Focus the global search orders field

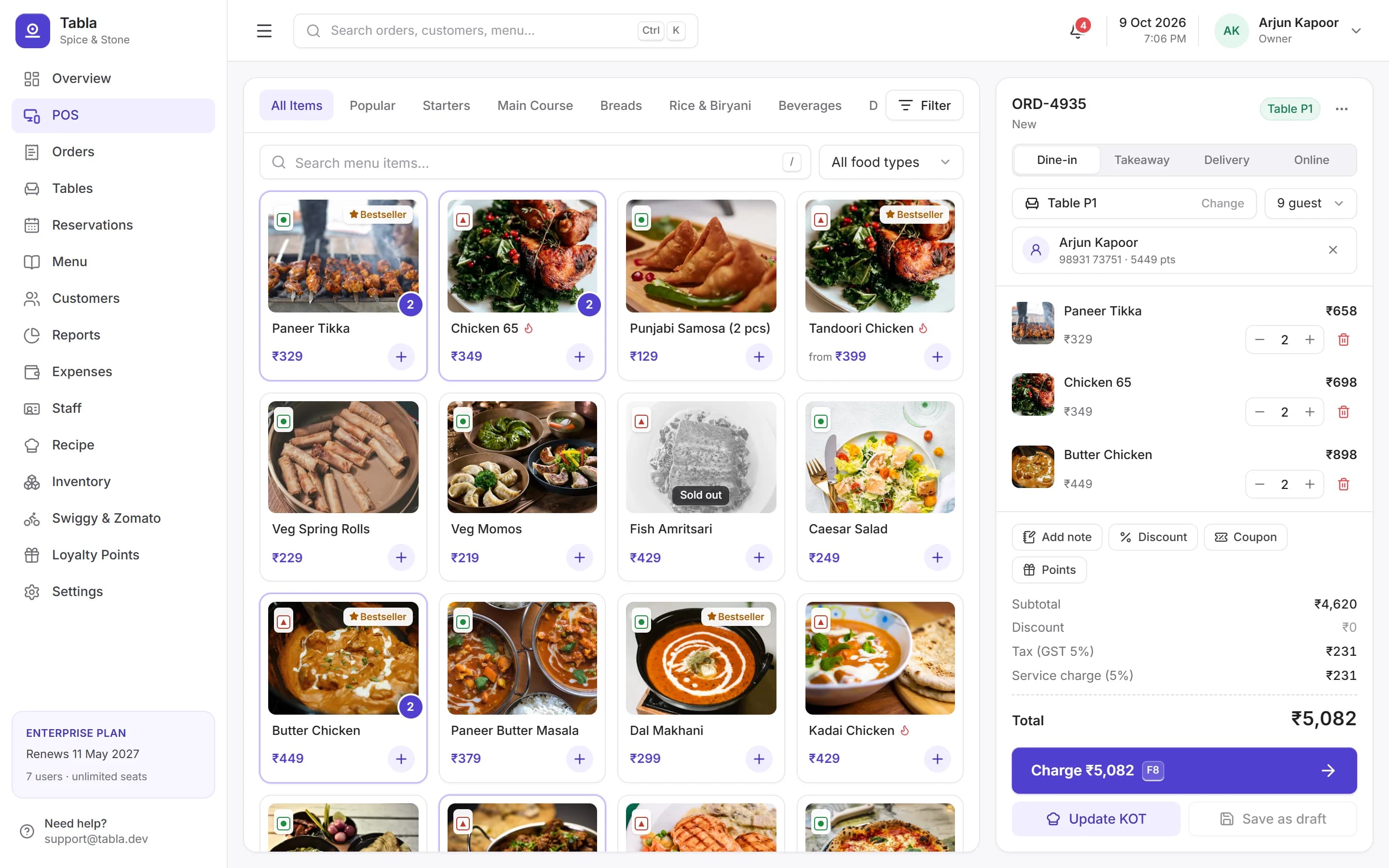[495, 31]
